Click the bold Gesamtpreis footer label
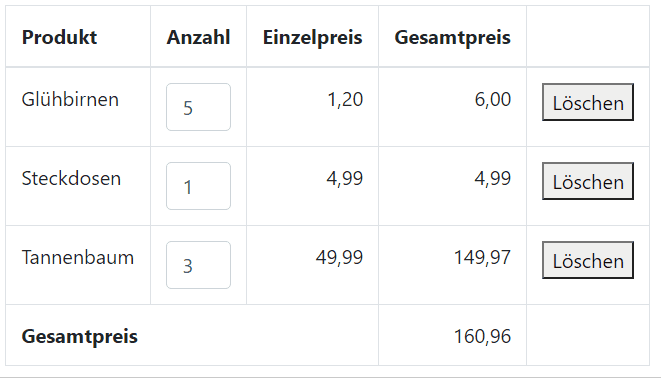This screenshot has height=378, width=661. [80, 336]
